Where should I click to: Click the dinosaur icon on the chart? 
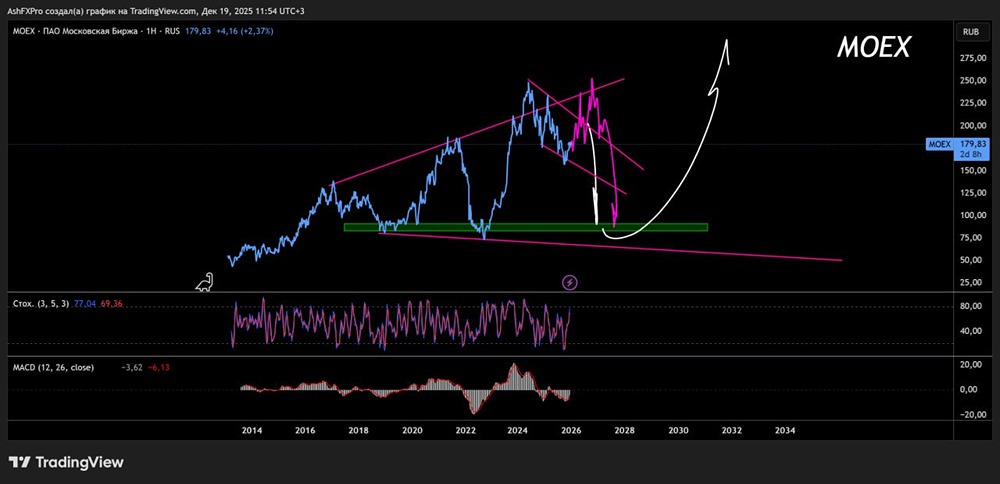point(205,282)
